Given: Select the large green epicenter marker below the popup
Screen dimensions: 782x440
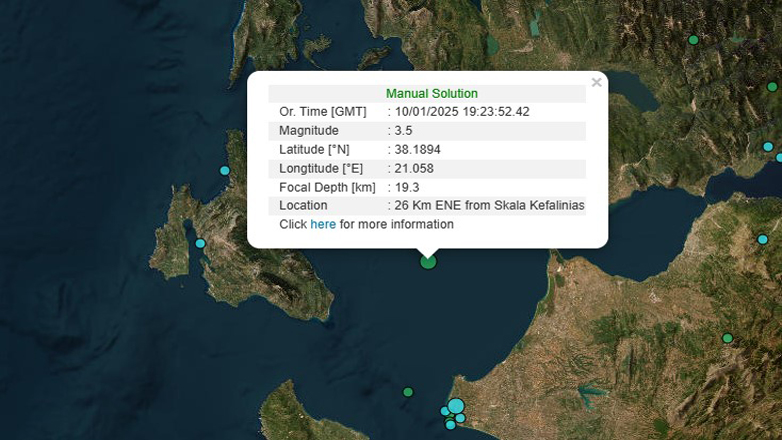Looking at the screenshot, I should point(428,261).
